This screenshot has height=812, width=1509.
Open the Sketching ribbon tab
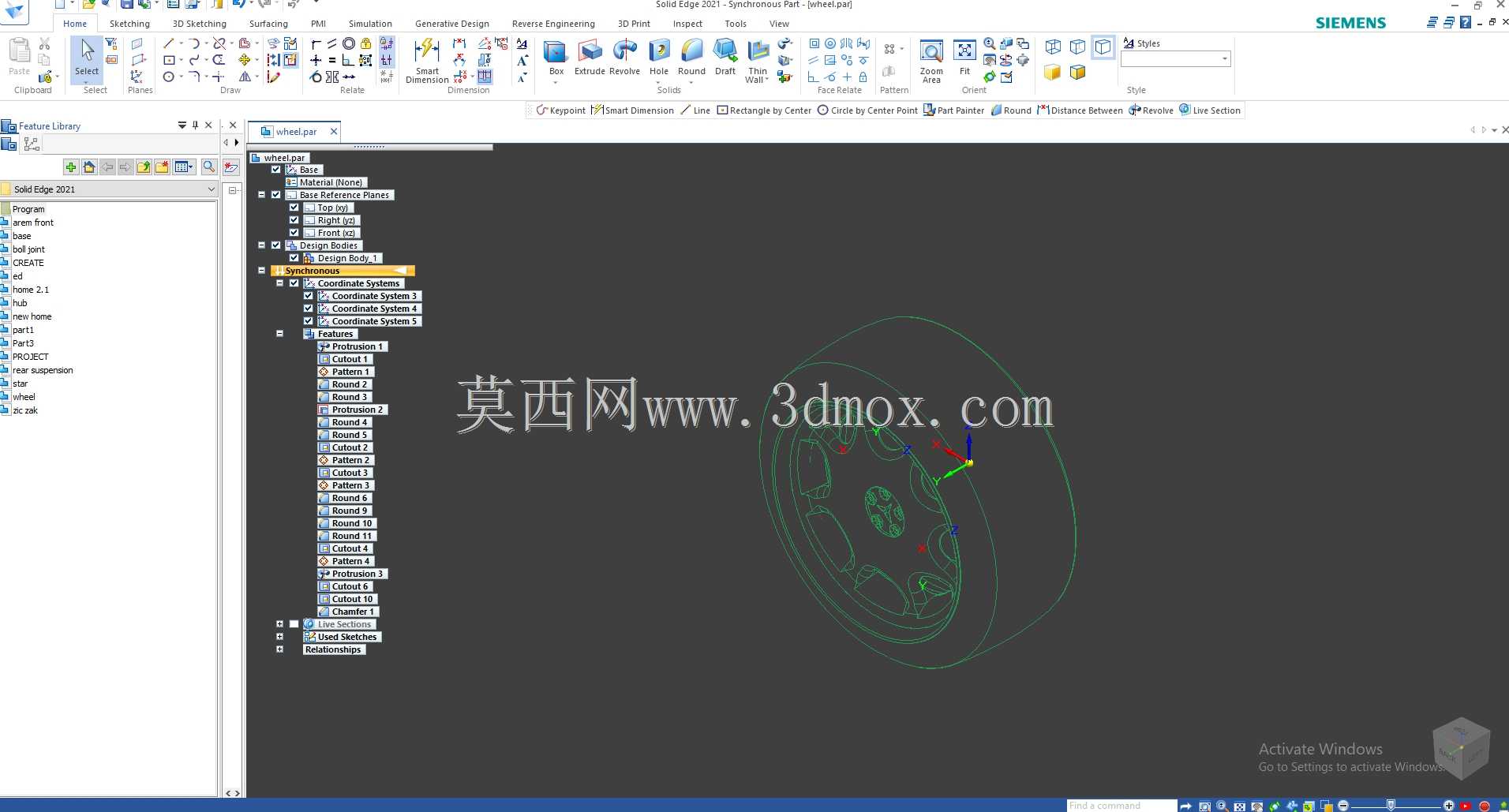[x=129, y=24]
